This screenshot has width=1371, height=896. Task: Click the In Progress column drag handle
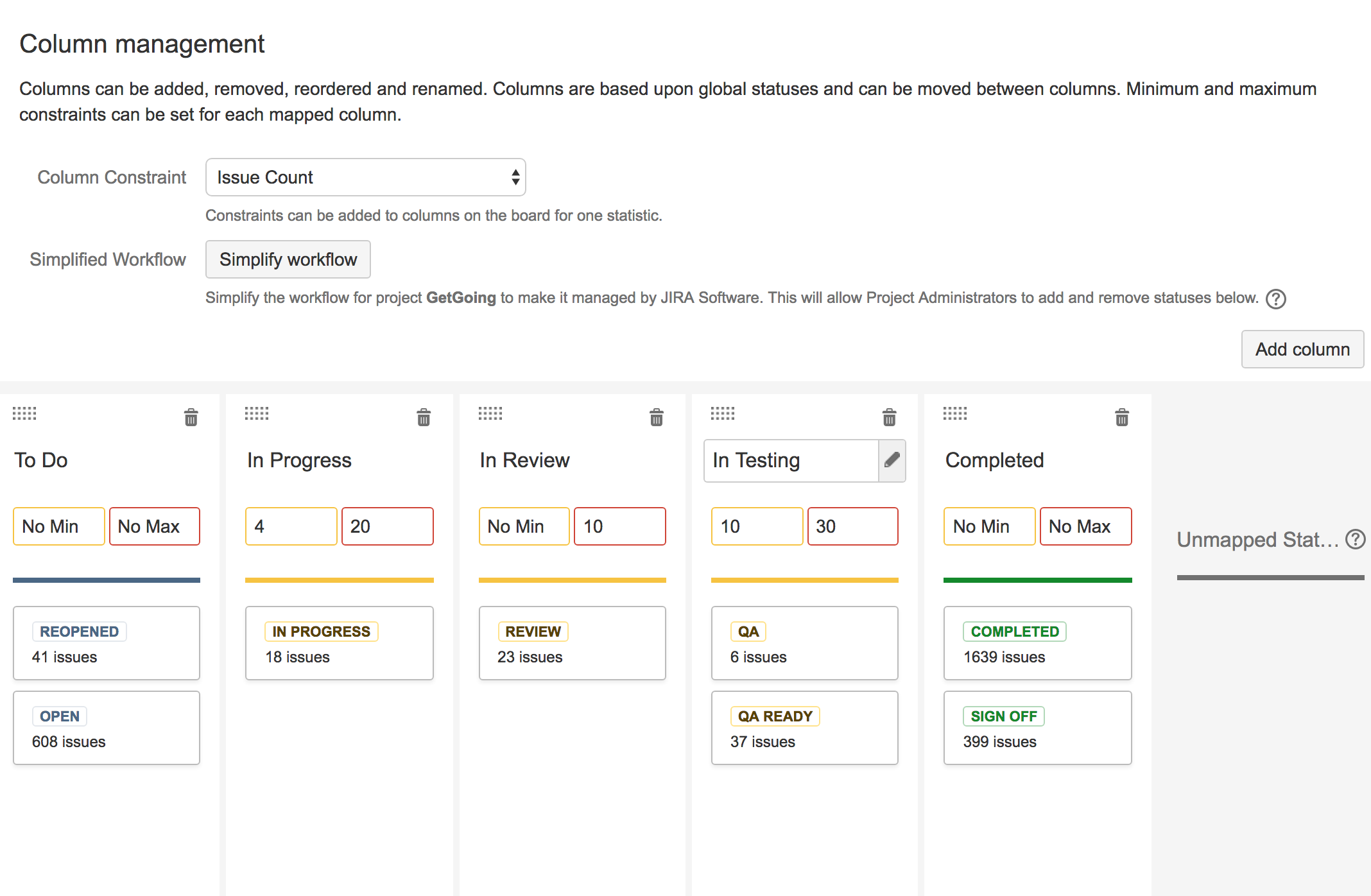pyautogui.click(x=257, y=413)
